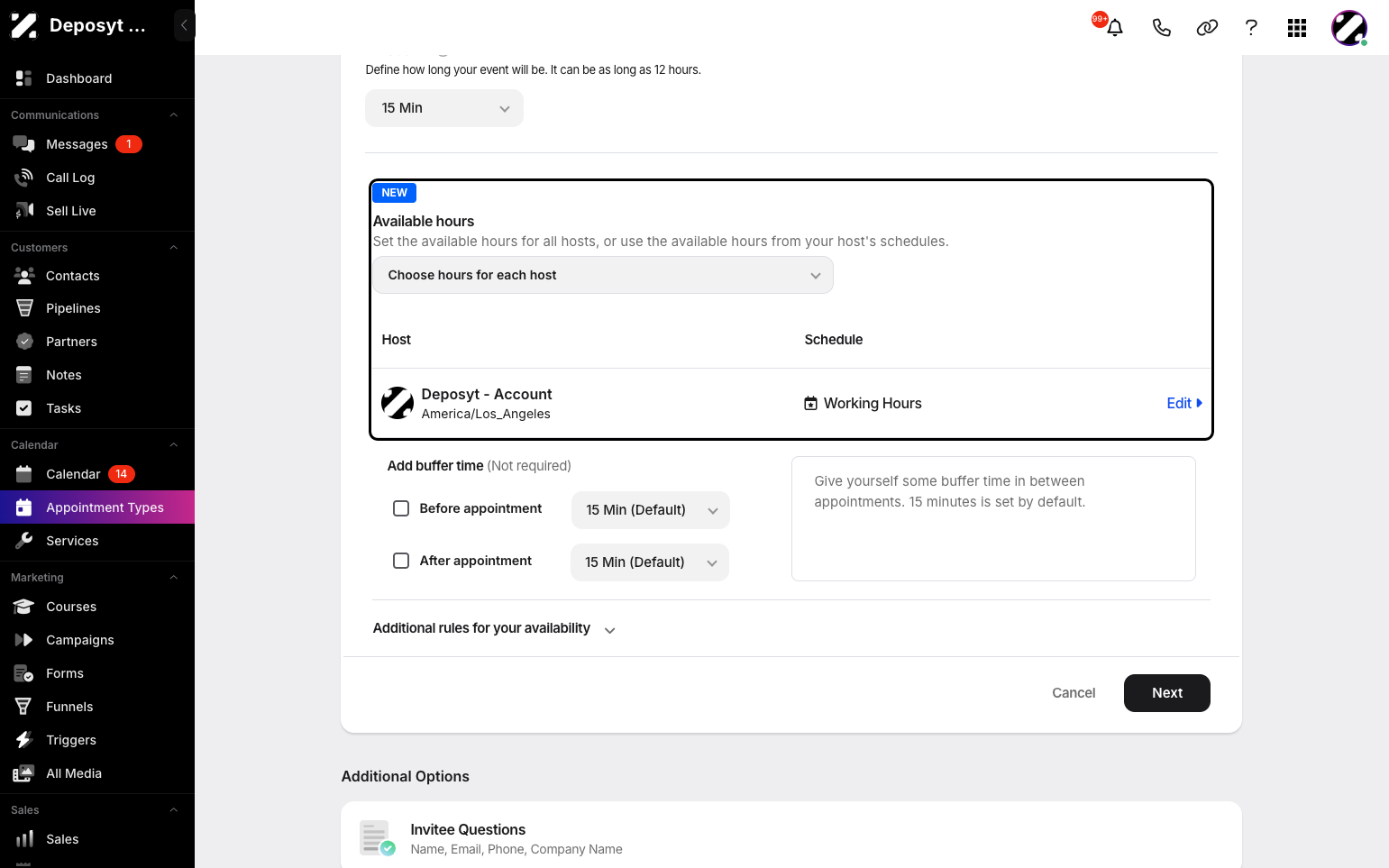The width and height of the screenshot is (1389, 868).
Task: Collapse the sidebar with arrow button
Action: 184,25
